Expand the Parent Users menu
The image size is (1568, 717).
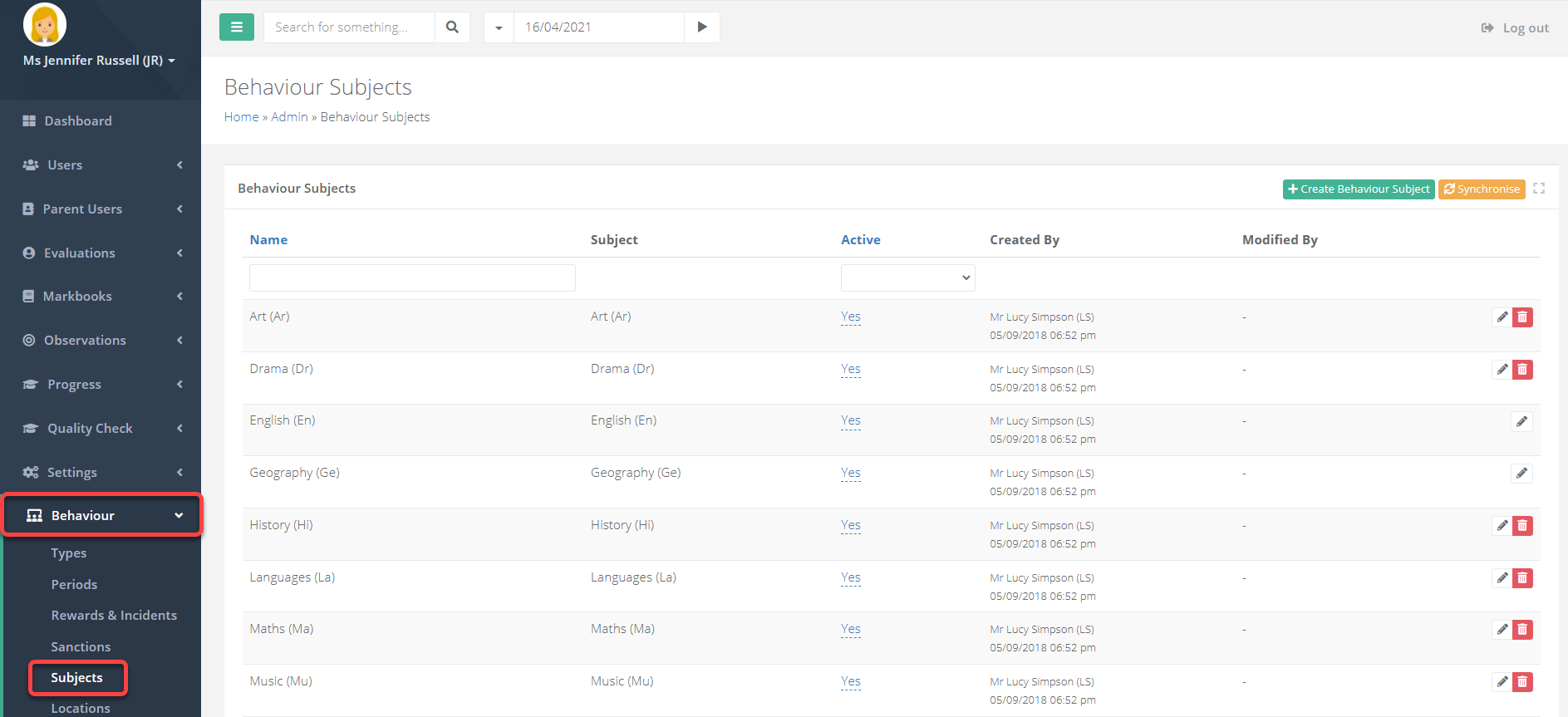(x=101, y=209)
